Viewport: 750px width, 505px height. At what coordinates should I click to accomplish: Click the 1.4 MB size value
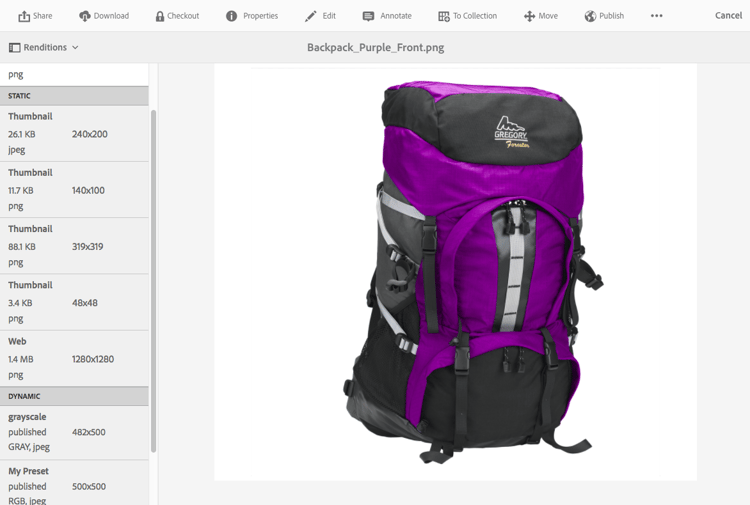point(21,359)
